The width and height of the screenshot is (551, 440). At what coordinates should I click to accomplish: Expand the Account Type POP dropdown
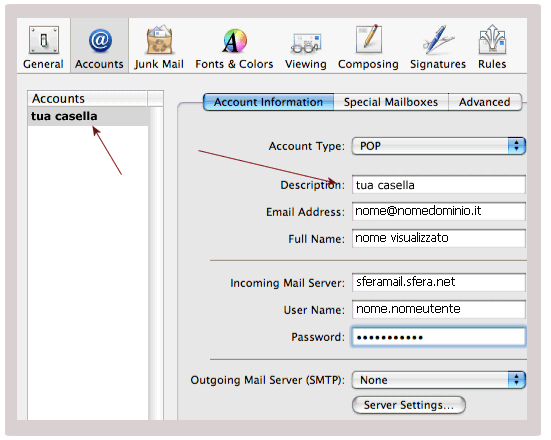[x=439, y=146]
